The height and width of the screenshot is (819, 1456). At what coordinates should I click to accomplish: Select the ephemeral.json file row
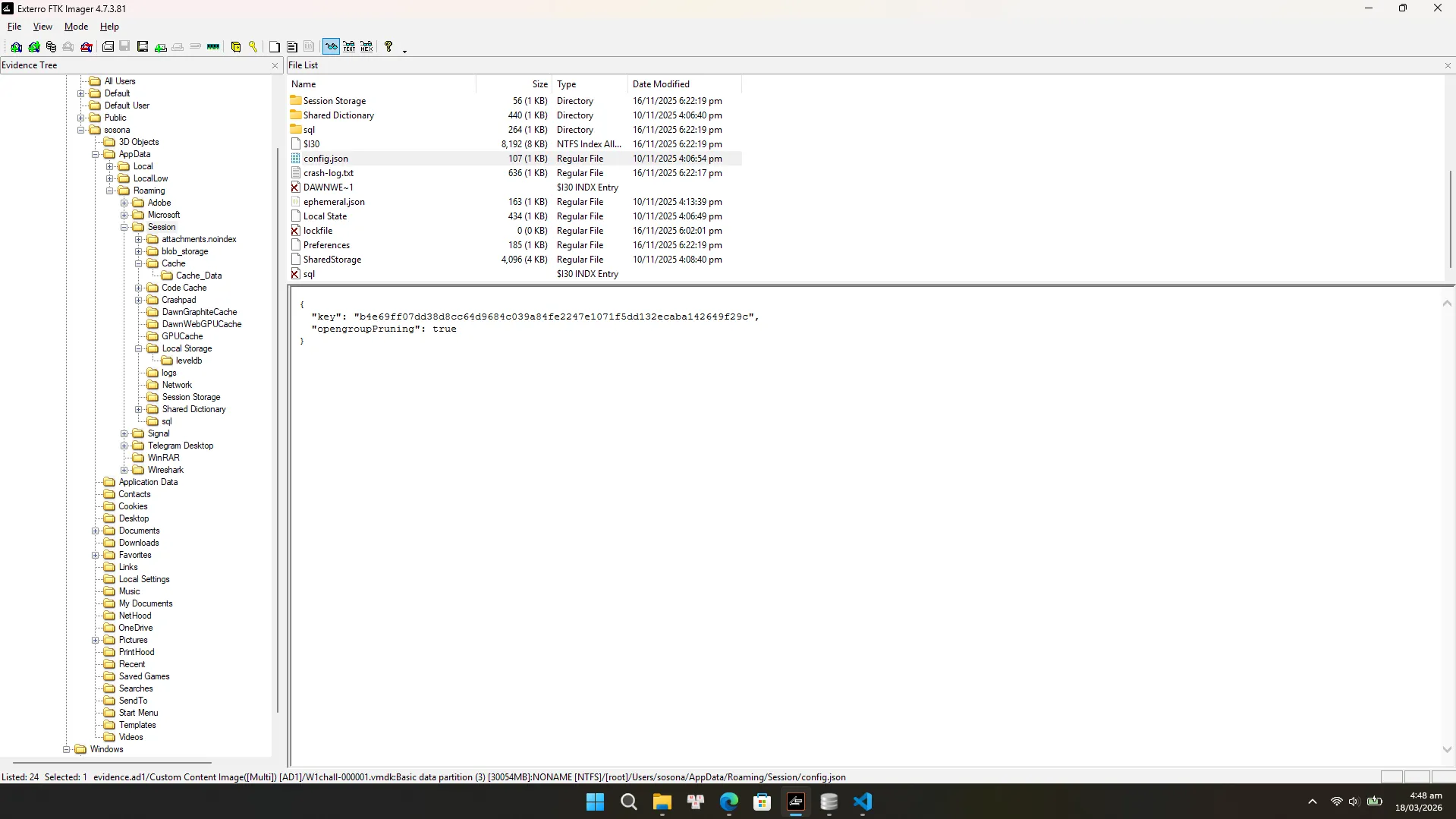[x=514, y=202]
